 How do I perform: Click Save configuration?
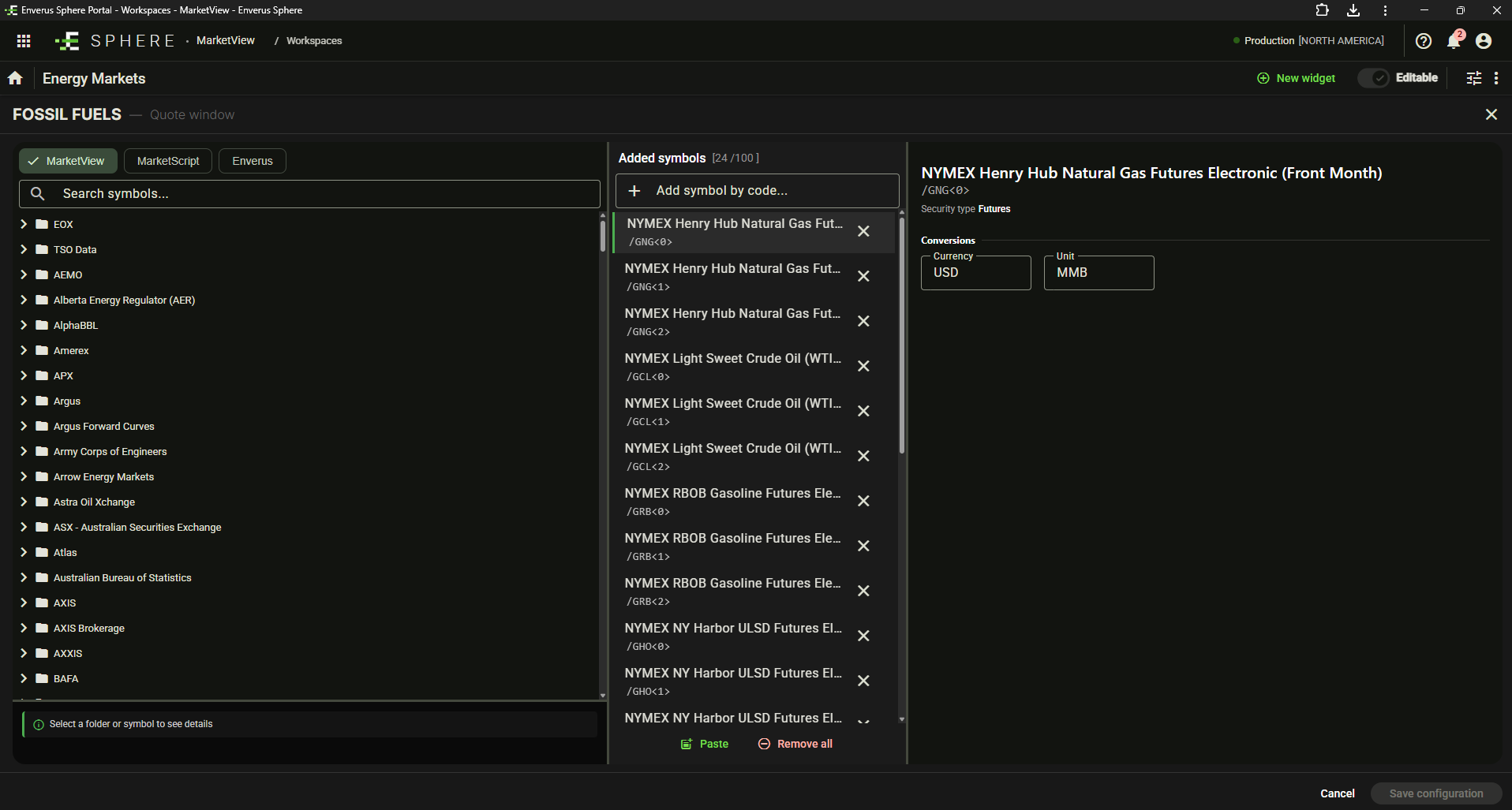(1436, 793)
